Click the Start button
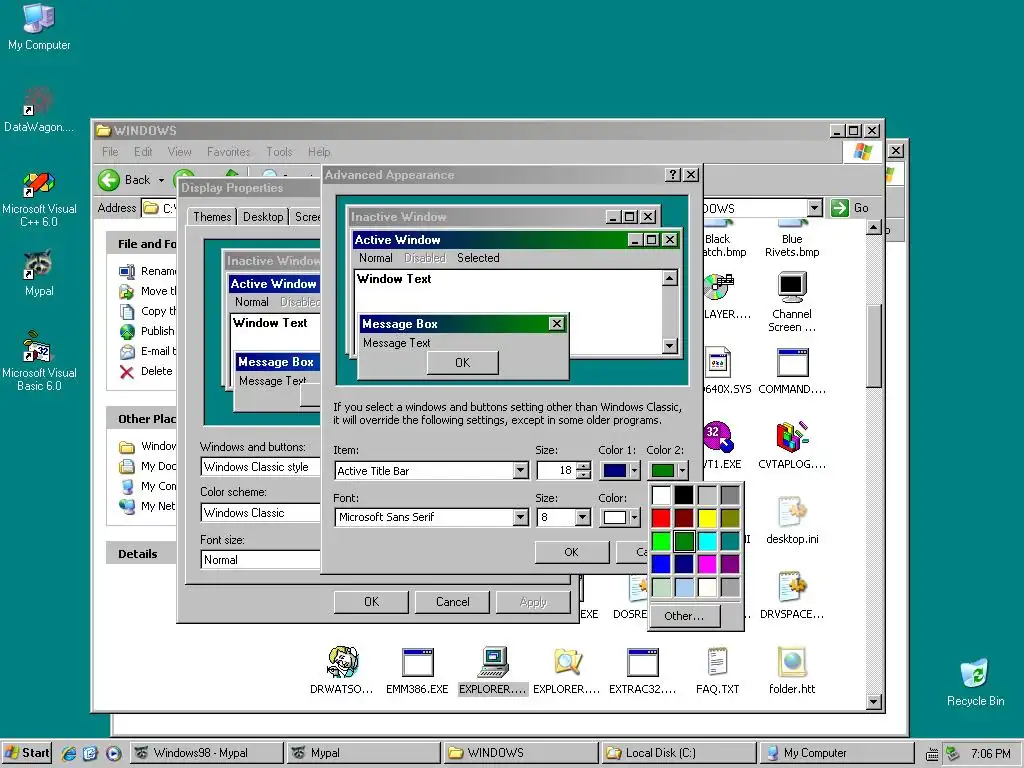 tap(27, 752)
